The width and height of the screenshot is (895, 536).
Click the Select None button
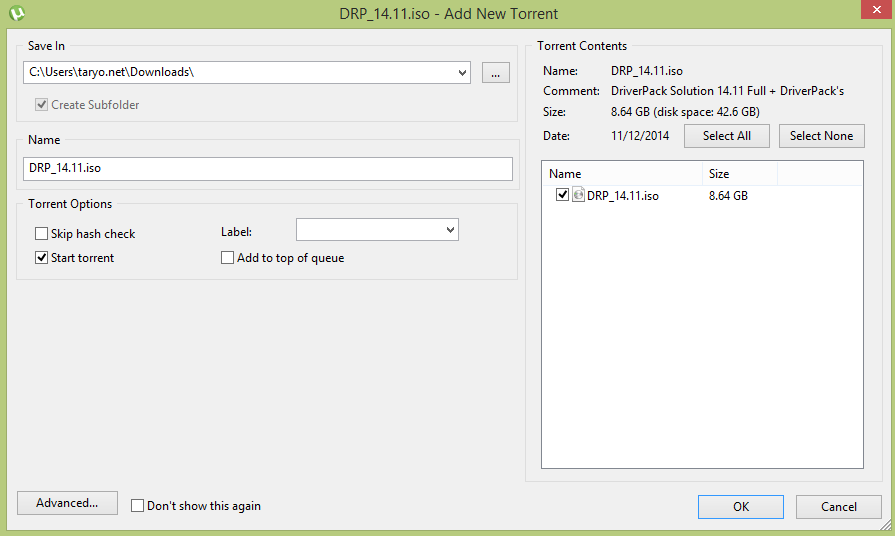pyautogui.click(x=821, y=136)
